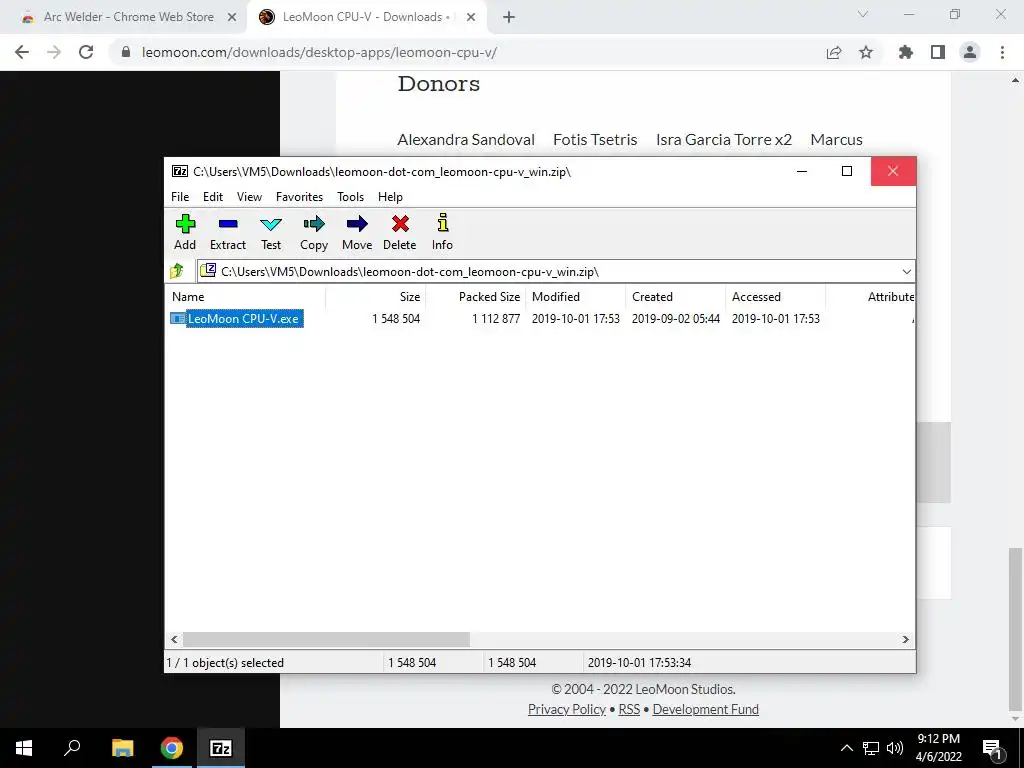This screenshot has height=768, width=1024.
Task: Click the 7-Zip taskbar icon
Action: [x=221, y=748]
